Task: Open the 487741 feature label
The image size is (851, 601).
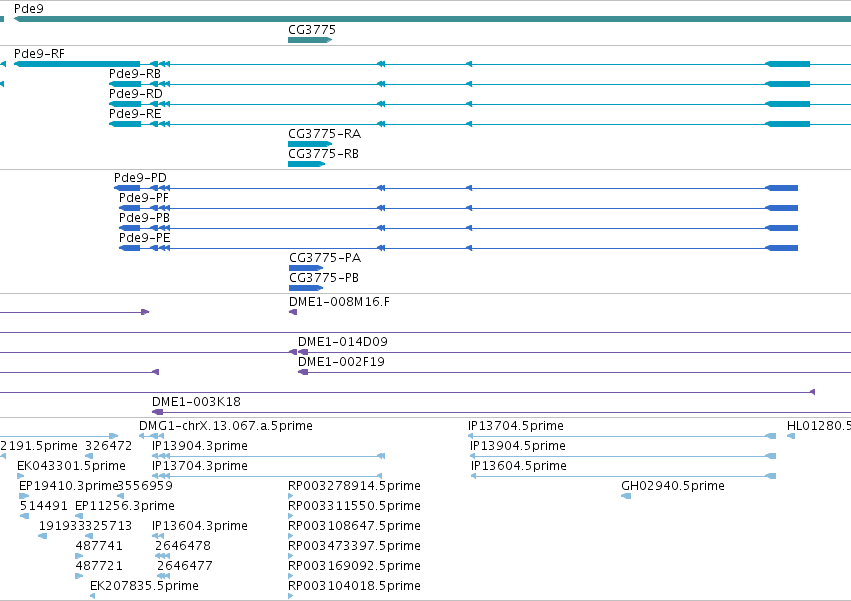Action: [x=99, y=546]
